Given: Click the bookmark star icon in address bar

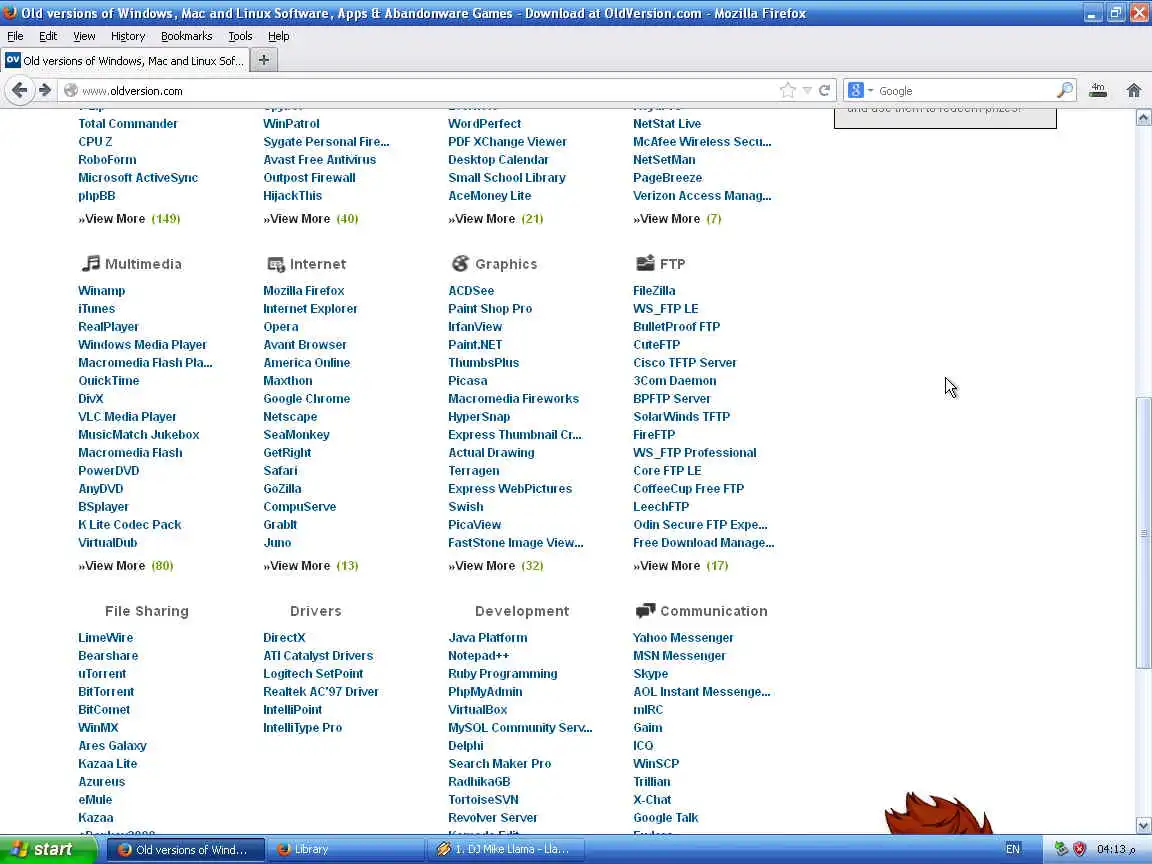Looking at the screenshot, I should pyautogui.click(x=788, y=90).
